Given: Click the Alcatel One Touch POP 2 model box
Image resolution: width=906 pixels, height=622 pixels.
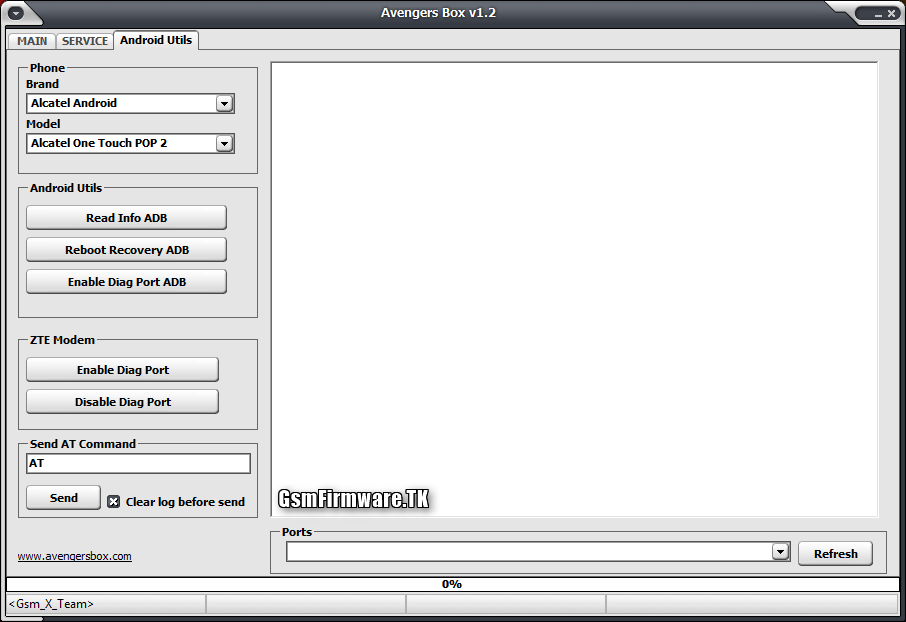Looking at the screenshot, I should click(130, 143).
